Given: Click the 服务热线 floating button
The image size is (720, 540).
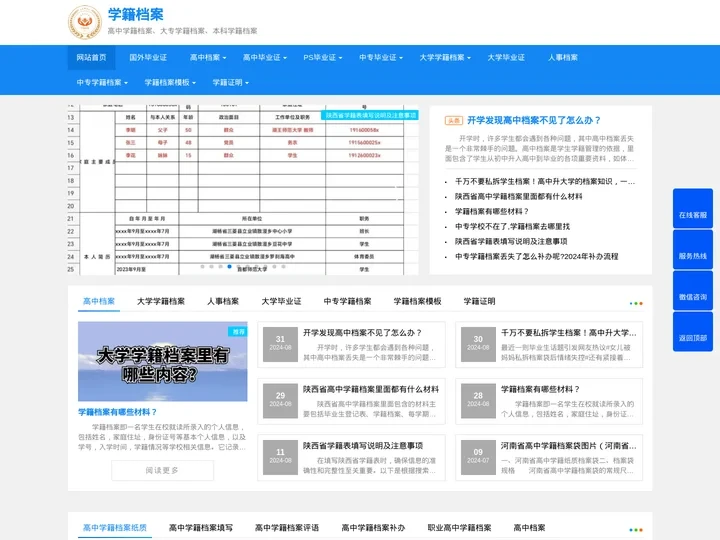Looking at the screenshot, I should (x=692, y=249).
